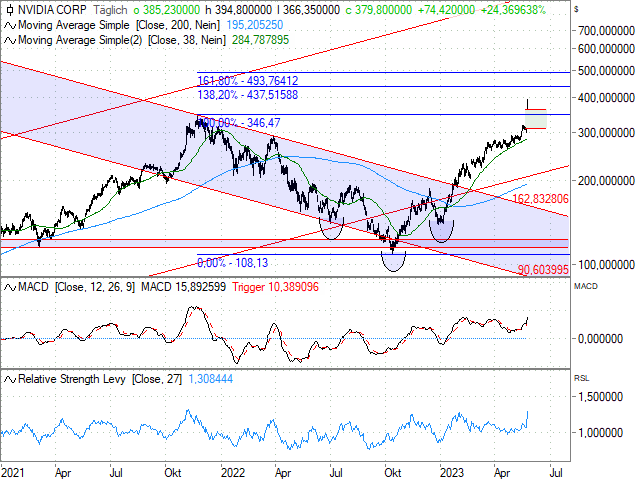Click the +74,420000 change value
The image size is (640, 480).
446,10
